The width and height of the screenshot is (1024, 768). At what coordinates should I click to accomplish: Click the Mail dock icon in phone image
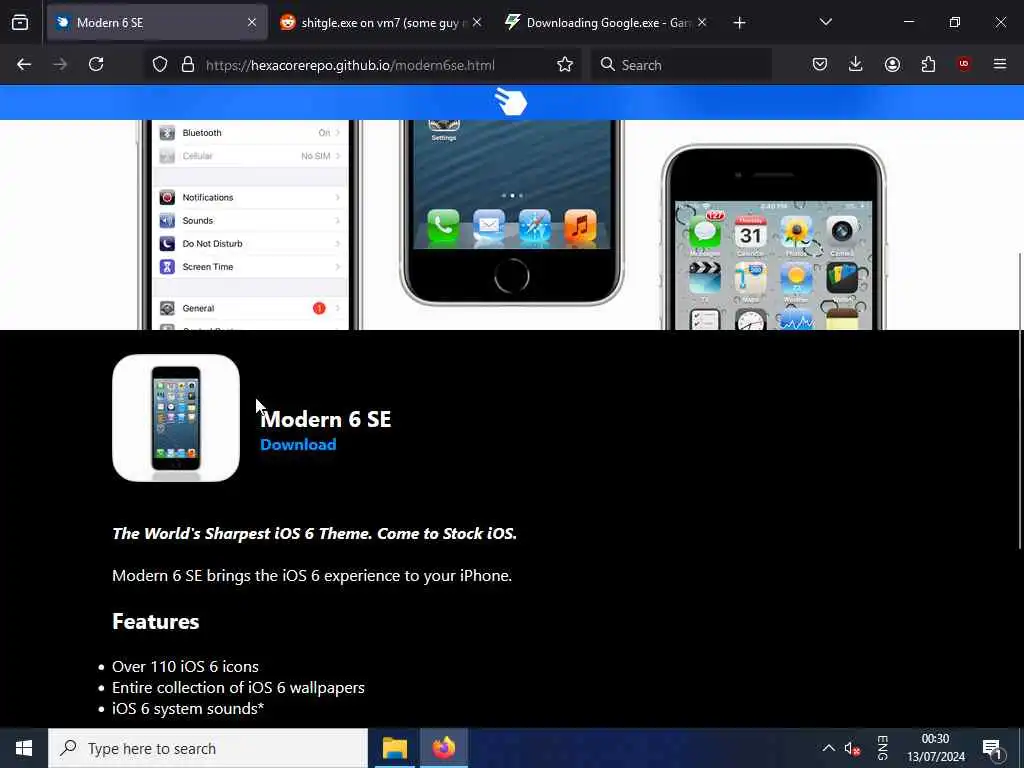pos(489,227)
